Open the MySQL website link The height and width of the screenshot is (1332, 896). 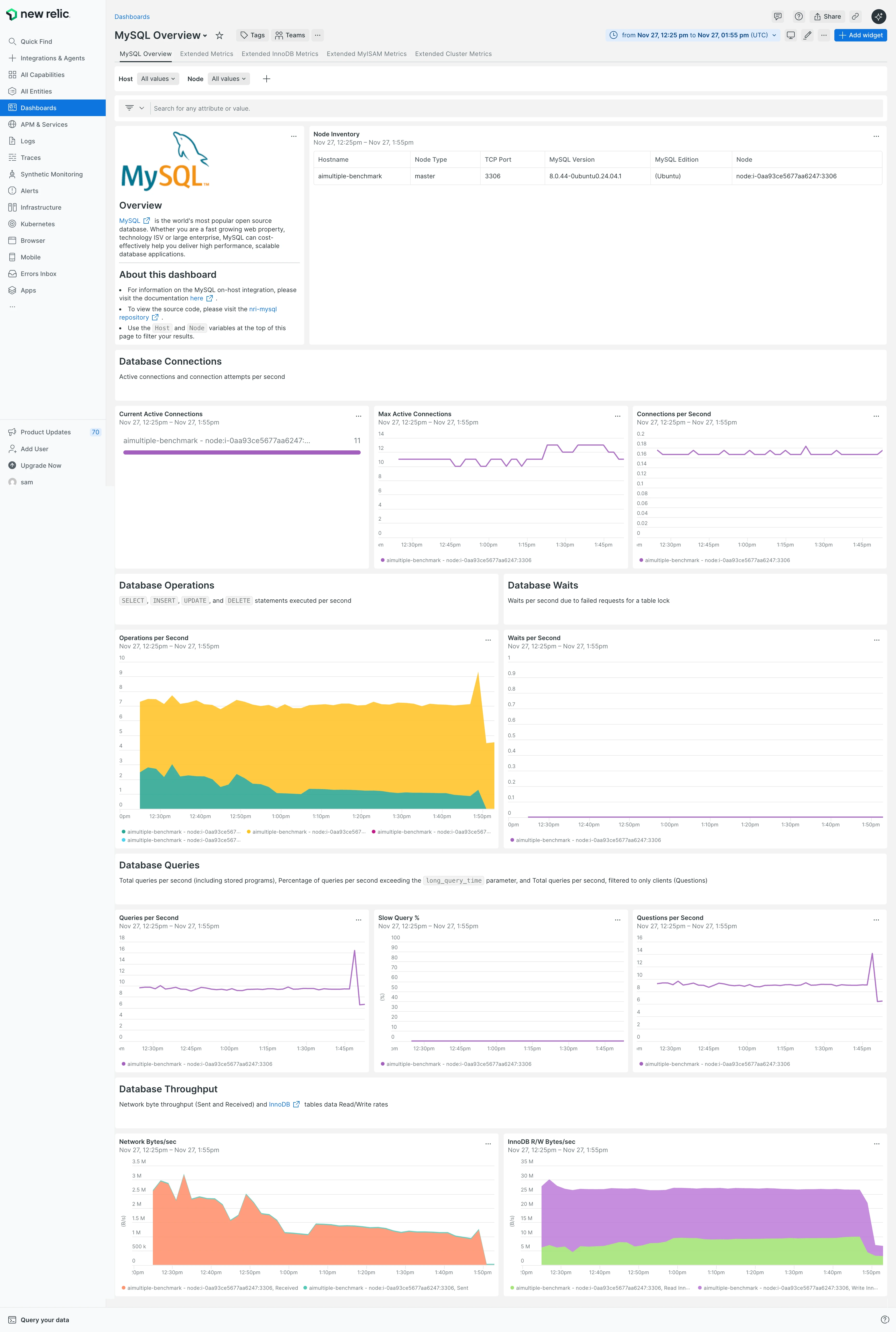coord(134,221)
